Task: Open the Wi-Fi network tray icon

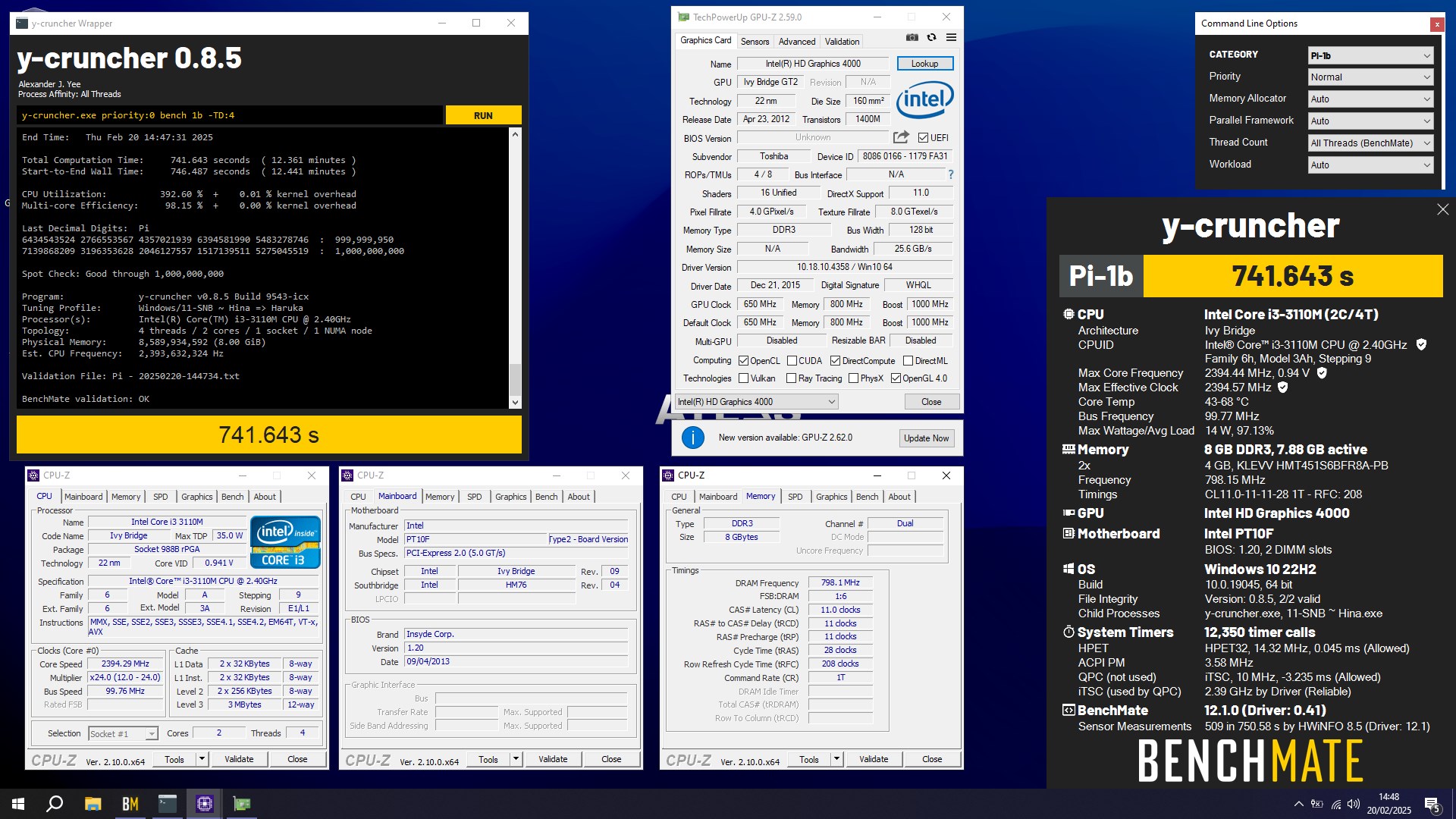Action: [x=1336, y=804]
